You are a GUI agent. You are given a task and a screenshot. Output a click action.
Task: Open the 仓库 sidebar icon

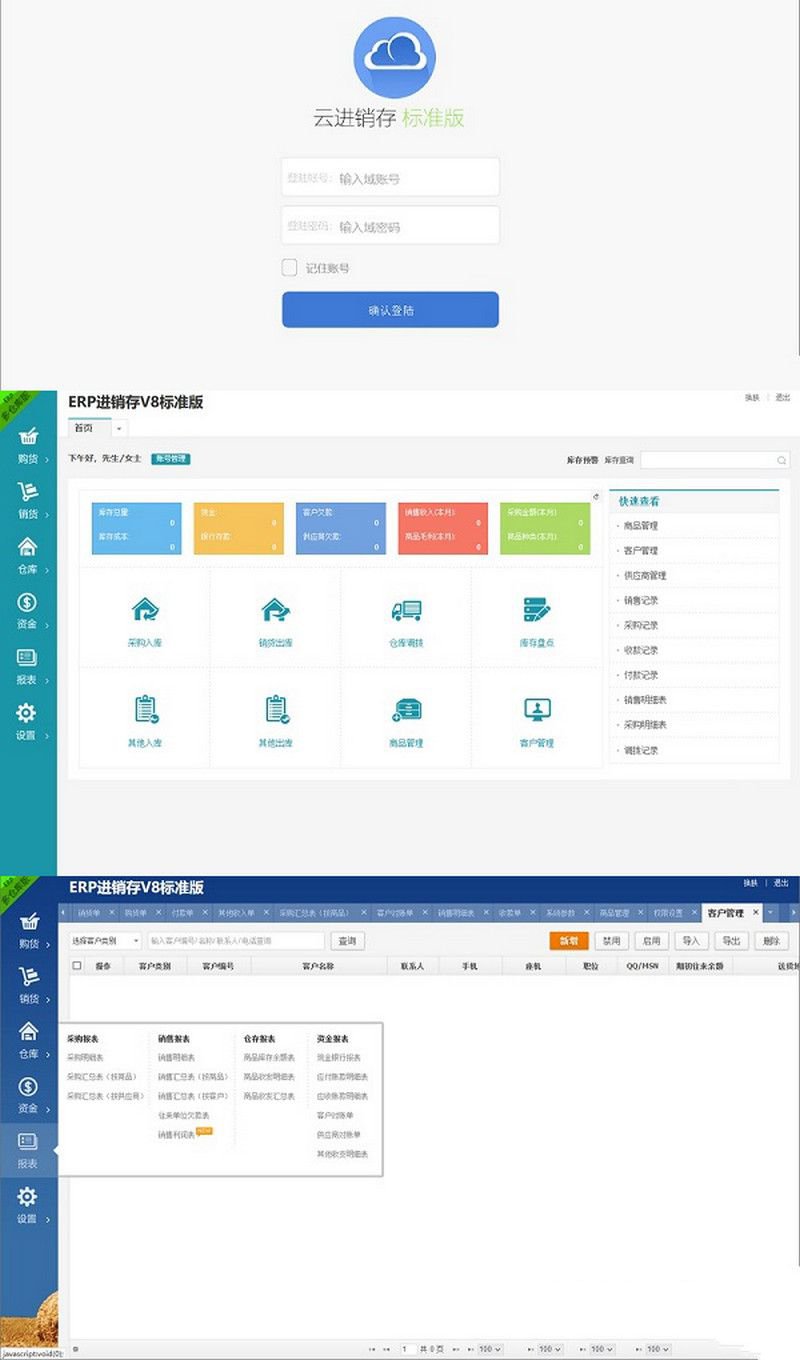28,557
